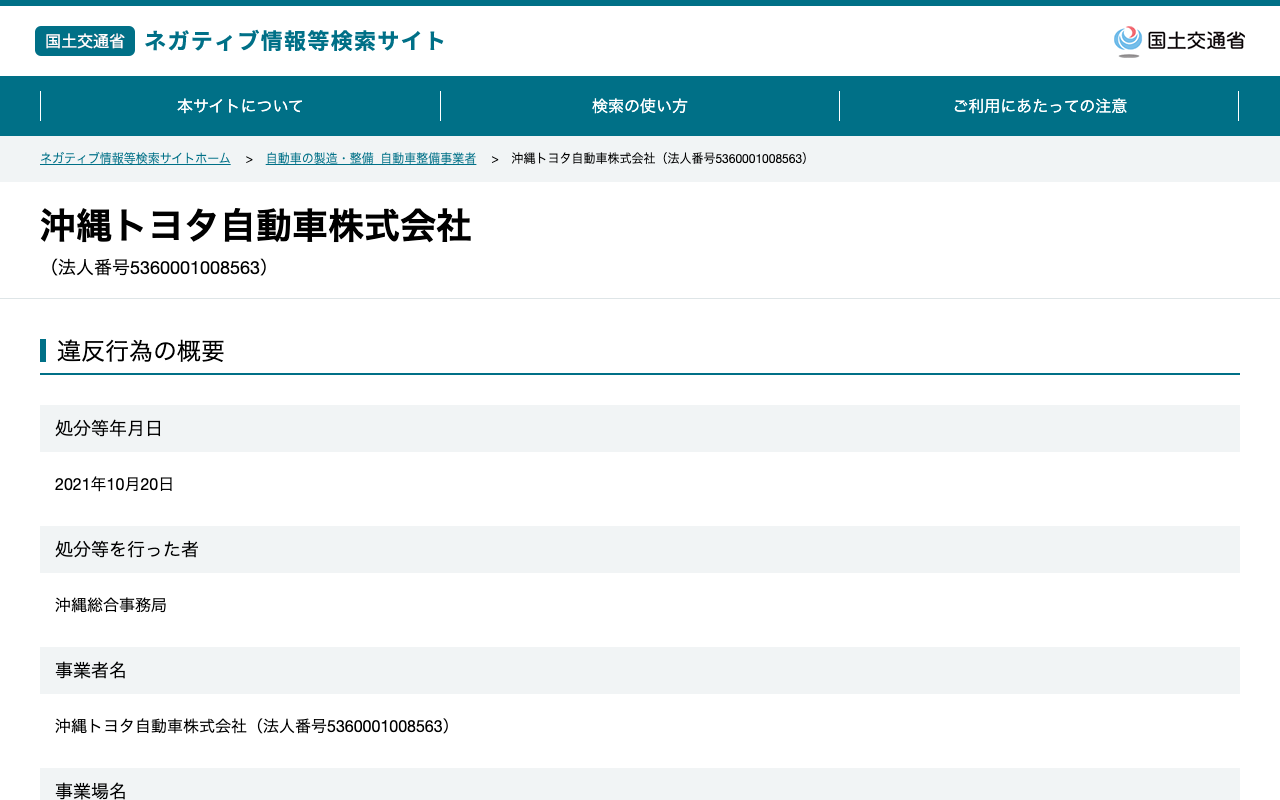
Task: Open the 検索の使い方 menu item
Action: click(x=640, y=106)
